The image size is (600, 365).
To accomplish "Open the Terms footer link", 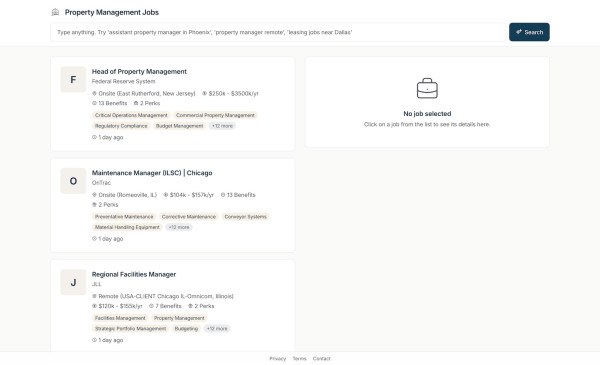I will point(300,358).
